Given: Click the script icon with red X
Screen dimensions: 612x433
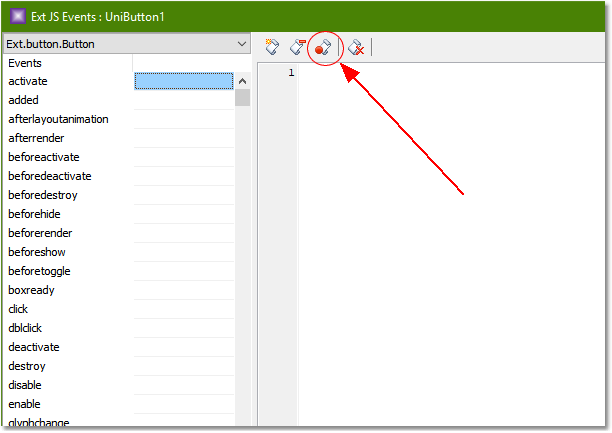Looking at the screenshot, I should pos(355,46).
